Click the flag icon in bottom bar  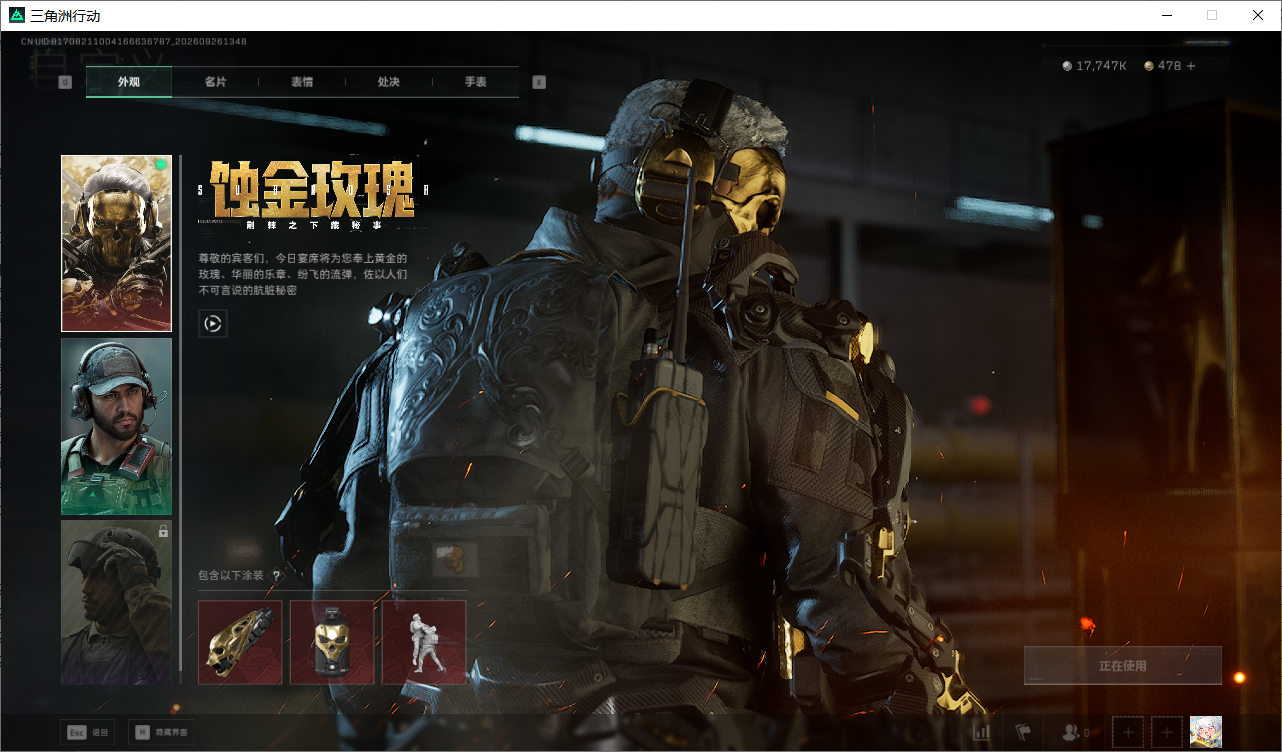pos(1023,733)
